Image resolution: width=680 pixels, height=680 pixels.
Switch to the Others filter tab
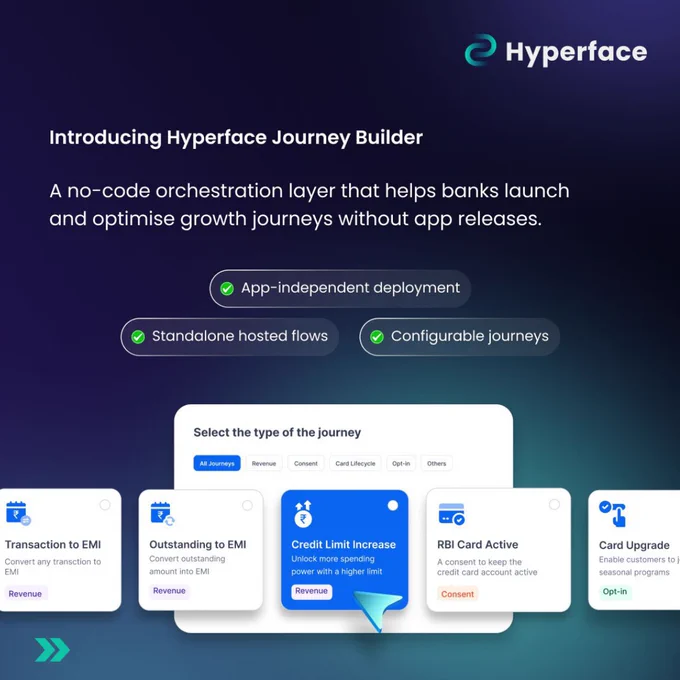click(x=436, y=463)
